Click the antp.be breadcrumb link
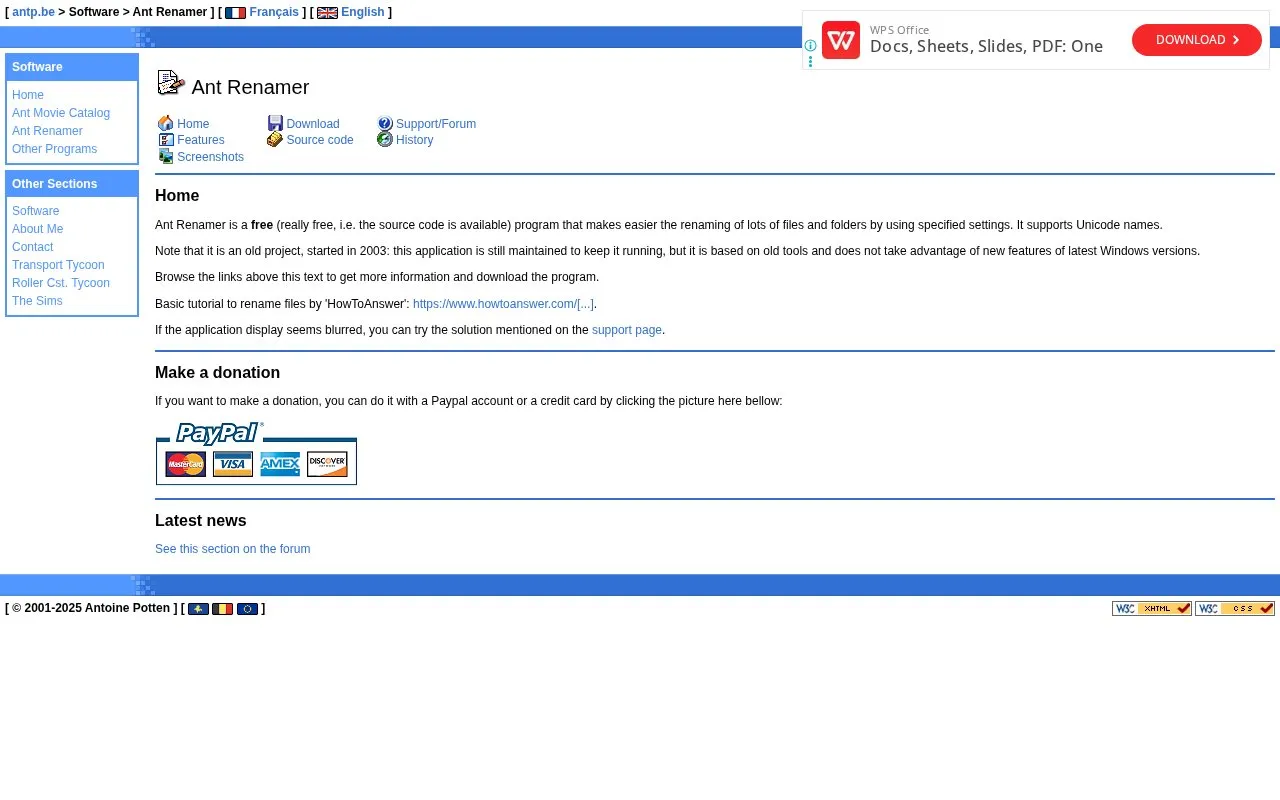 33,12
